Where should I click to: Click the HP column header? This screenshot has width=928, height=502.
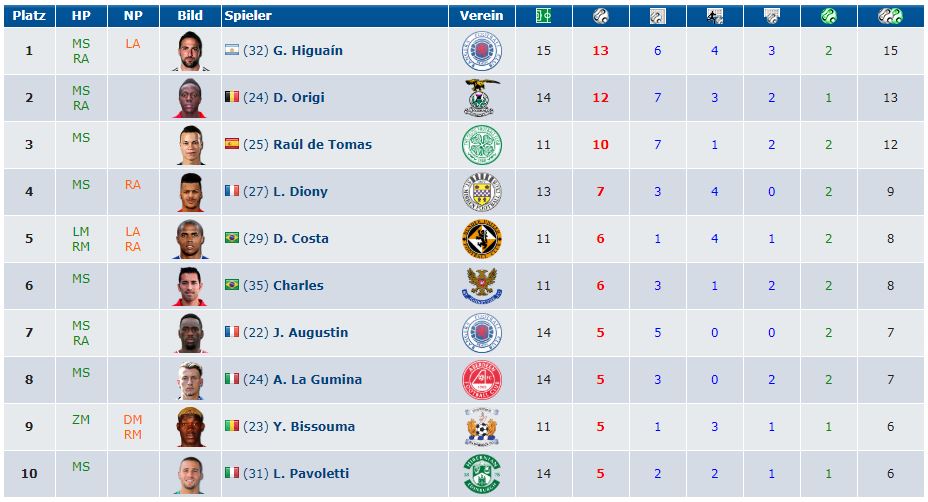(81, 16)
